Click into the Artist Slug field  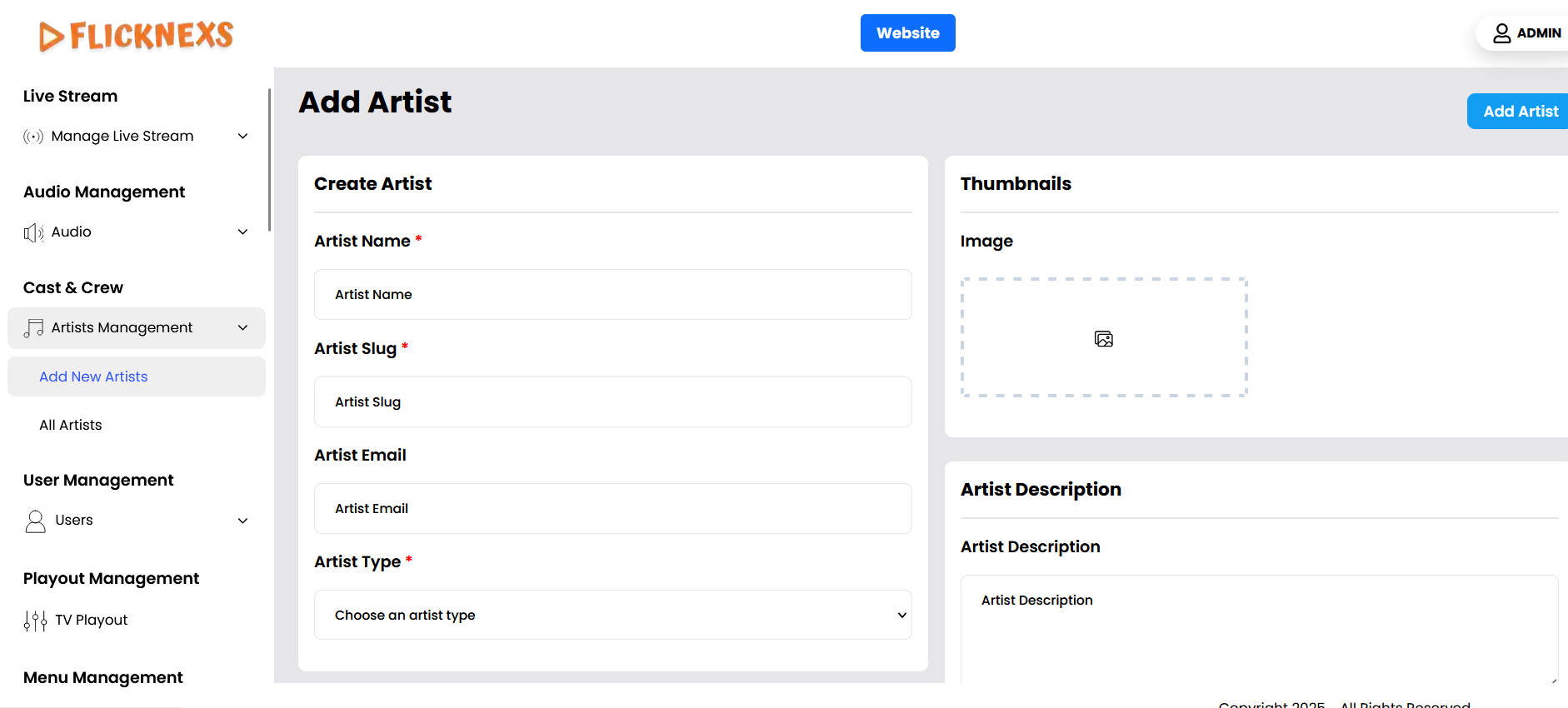[x=612, y=402]
